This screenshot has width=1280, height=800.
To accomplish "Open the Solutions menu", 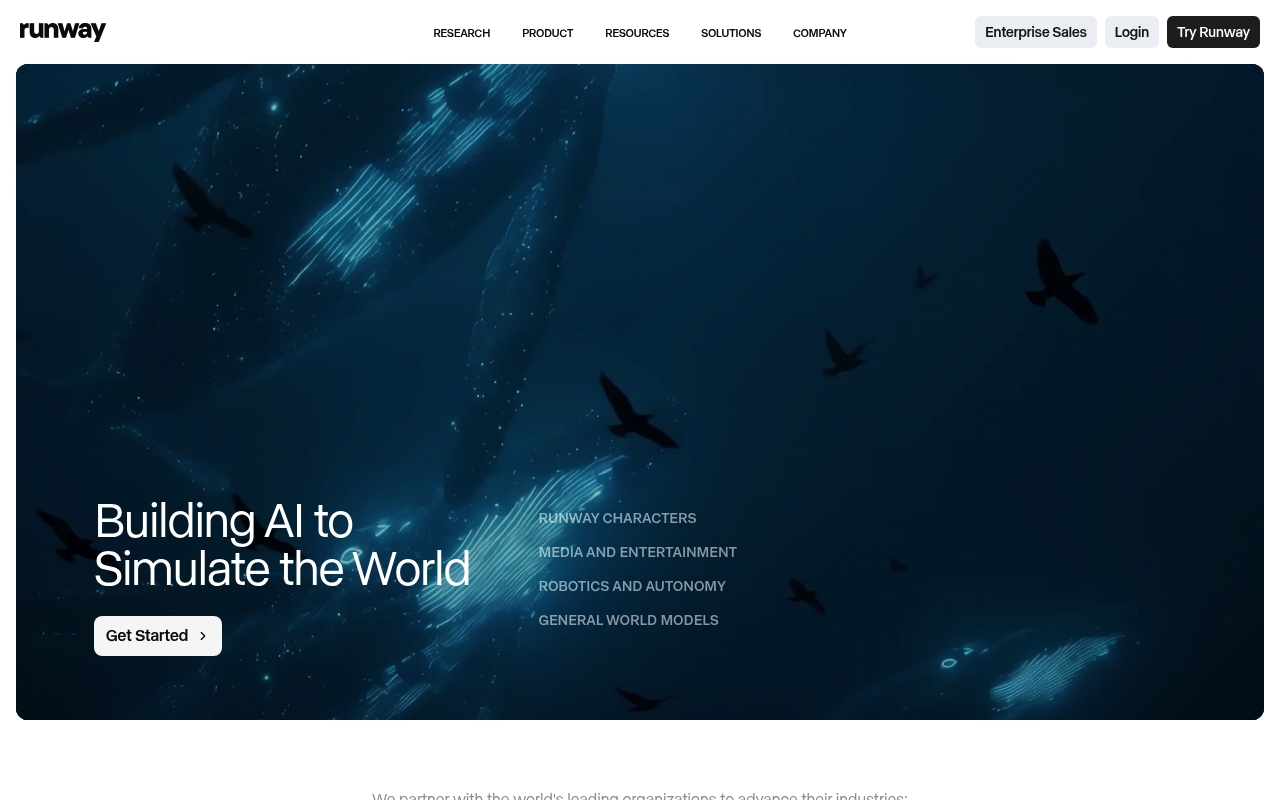I will pyautogui.click(x=731, y=33).
